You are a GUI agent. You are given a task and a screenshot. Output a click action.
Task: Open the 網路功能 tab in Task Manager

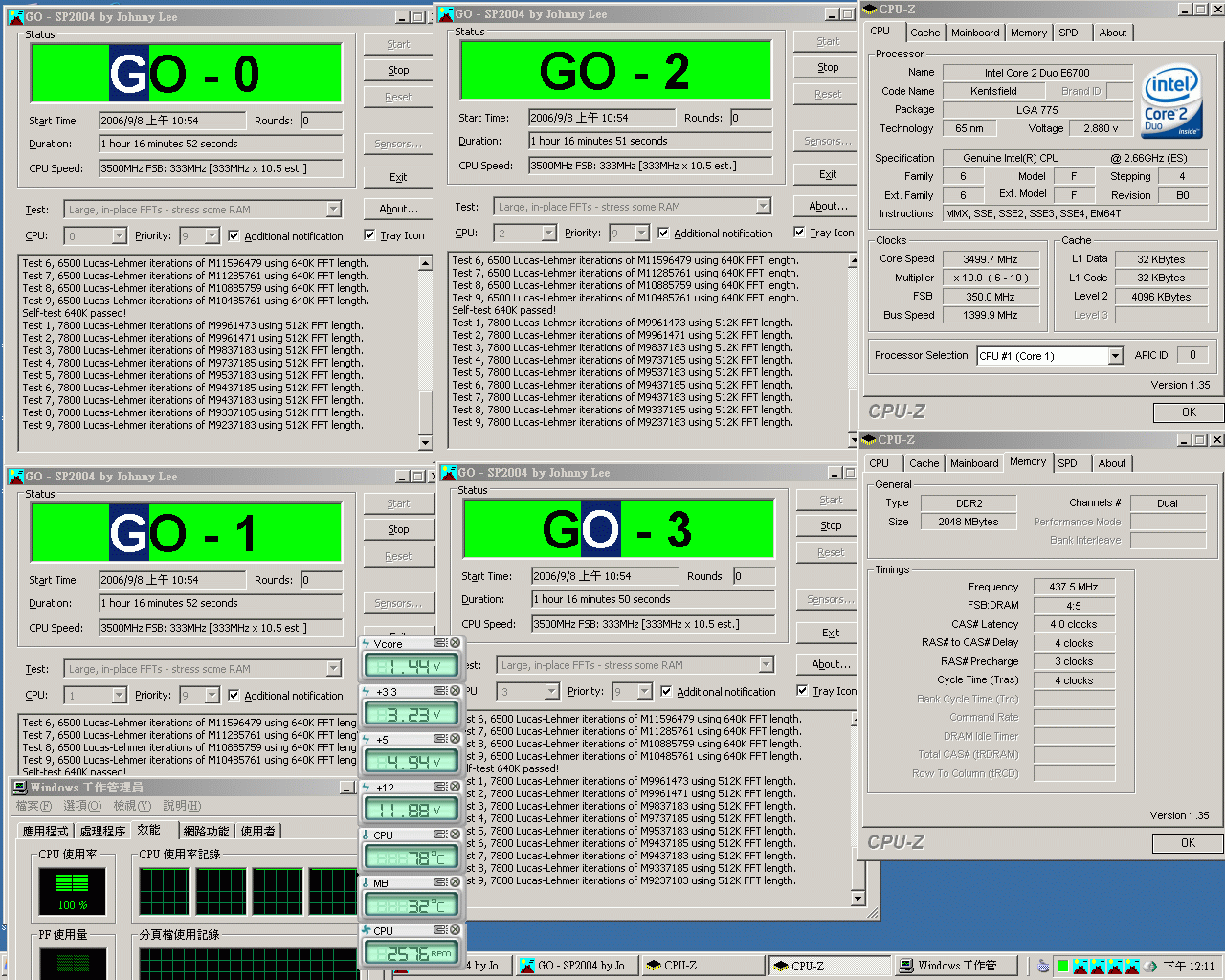point(206,831)
